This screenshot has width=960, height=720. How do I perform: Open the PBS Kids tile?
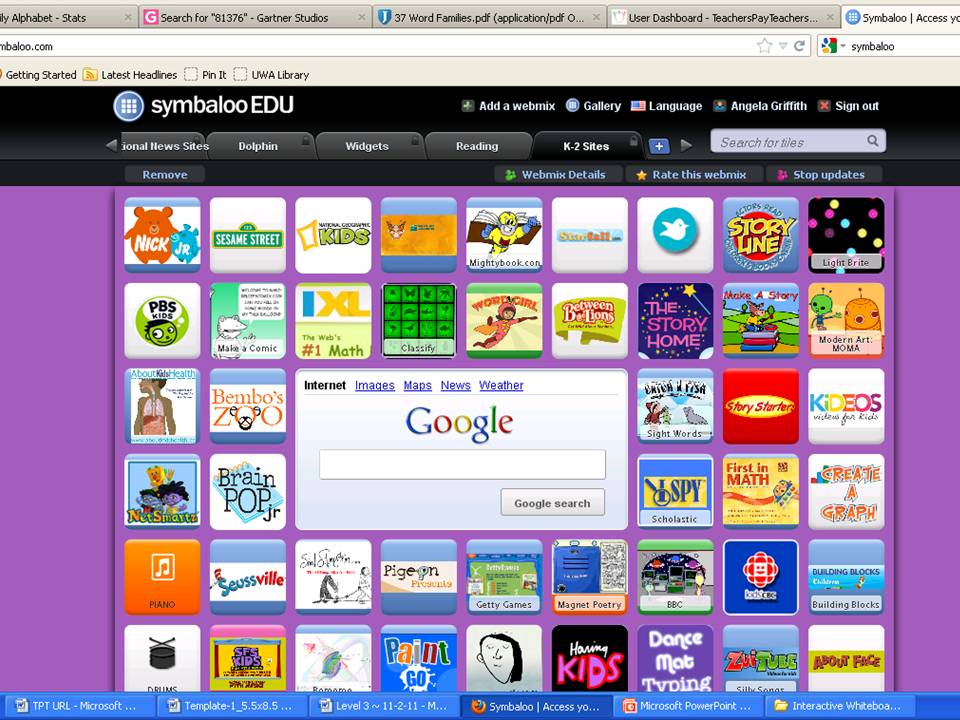[162, 321]
